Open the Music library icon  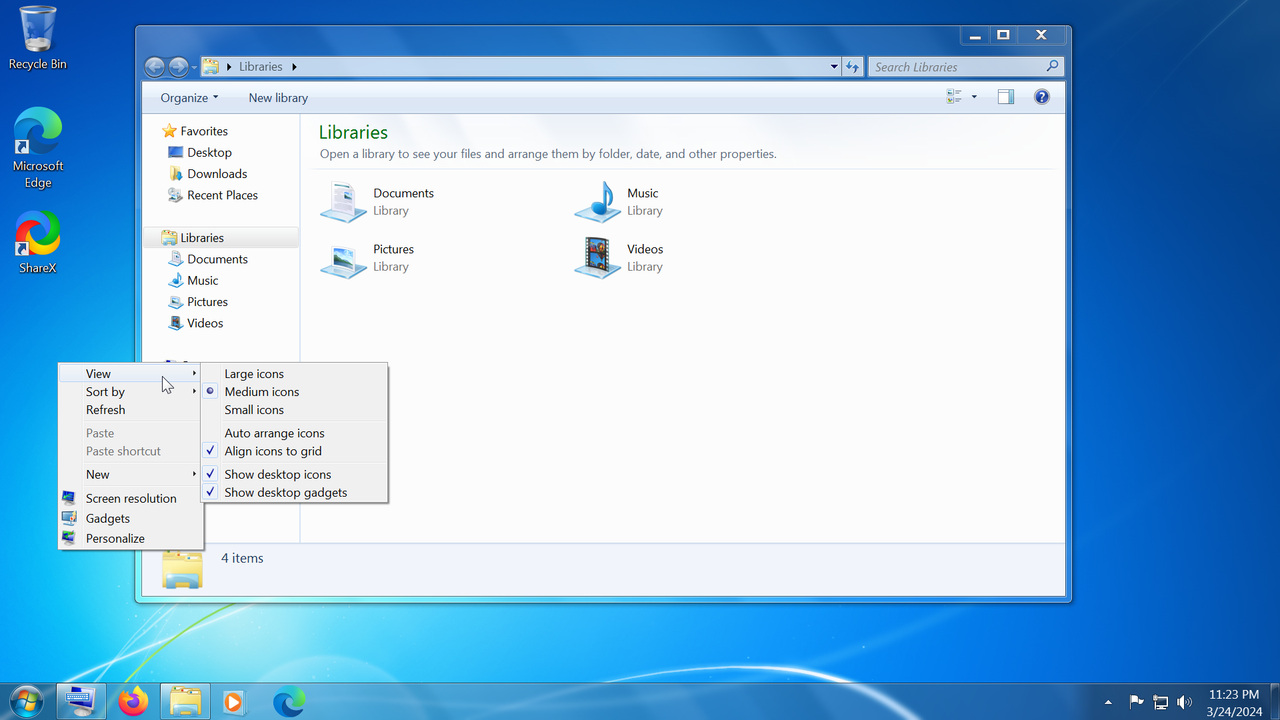coord(598,201)
